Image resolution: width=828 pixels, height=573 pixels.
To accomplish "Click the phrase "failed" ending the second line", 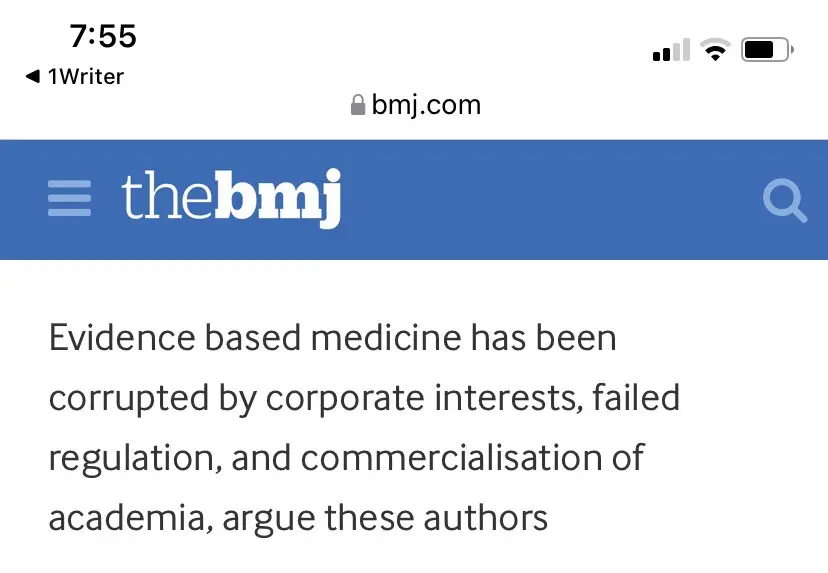I will click(636, 398).
